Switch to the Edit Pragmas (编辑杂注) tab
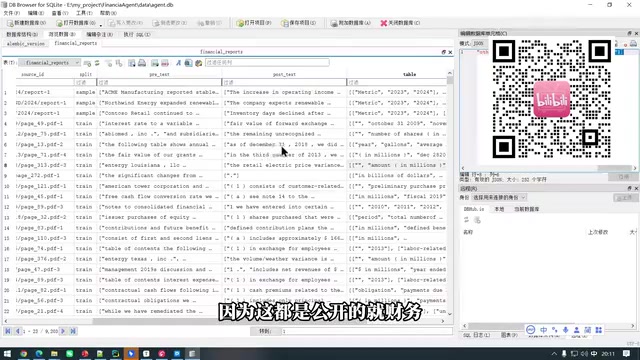Screen dimensions: 640x360 [x=99, y=34]
